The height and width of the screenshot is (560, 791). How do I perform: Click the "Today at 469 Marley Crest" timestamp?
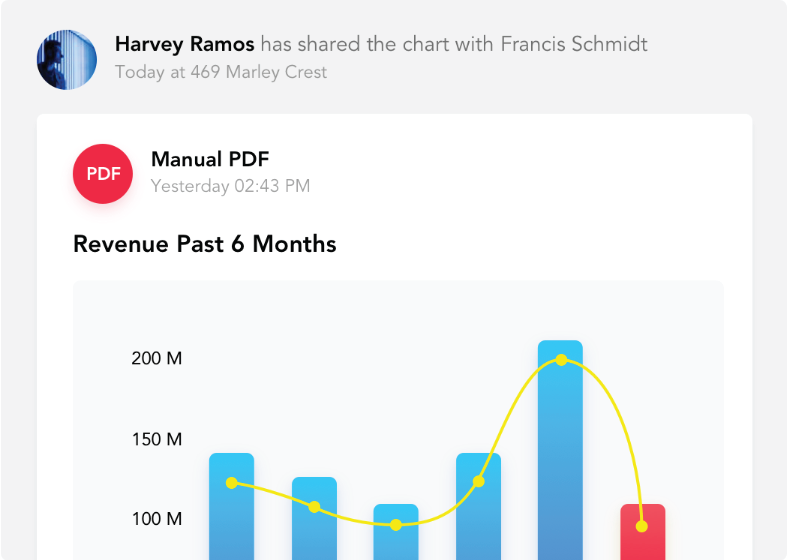[x=221, y=72]
